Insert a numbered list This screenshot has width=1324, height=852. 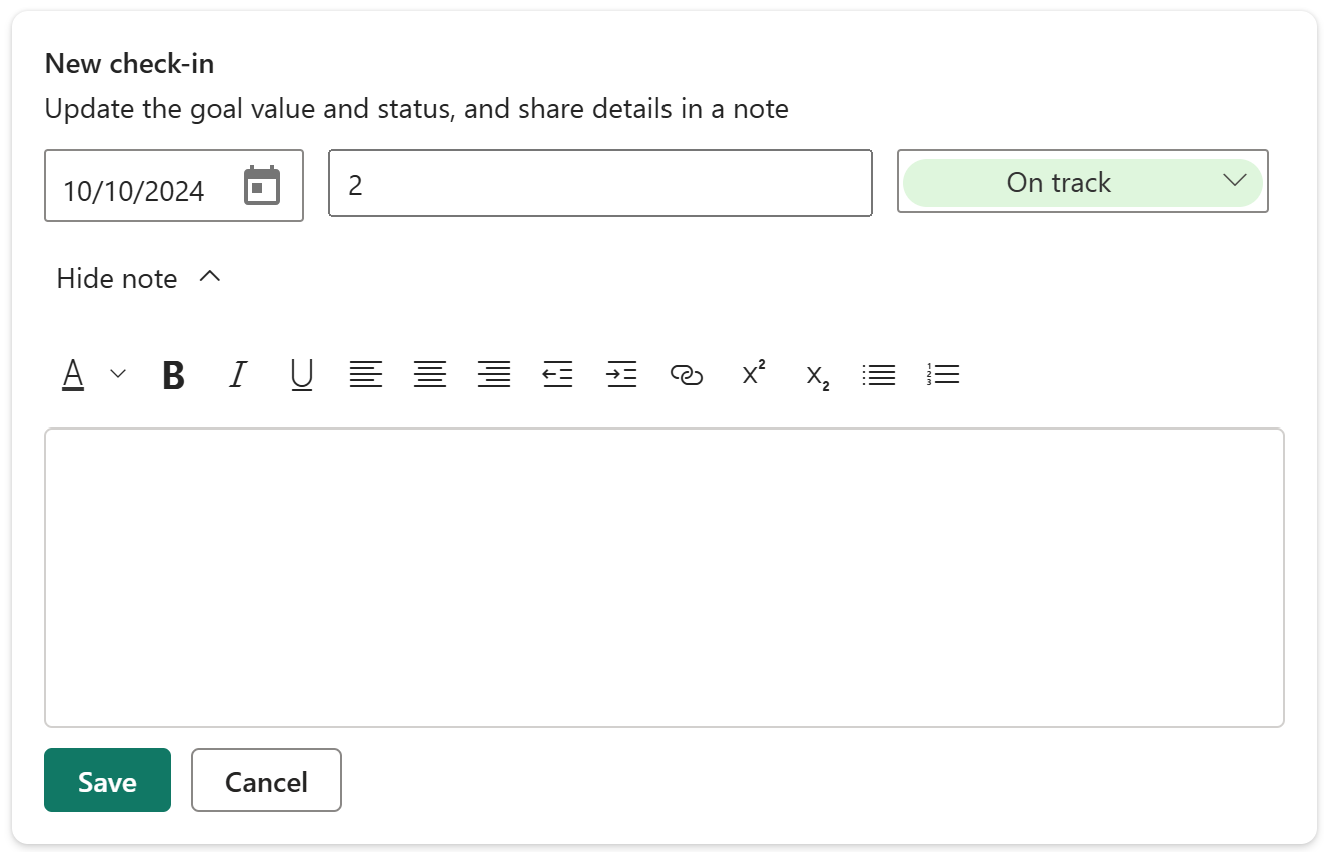click(943, 375)
